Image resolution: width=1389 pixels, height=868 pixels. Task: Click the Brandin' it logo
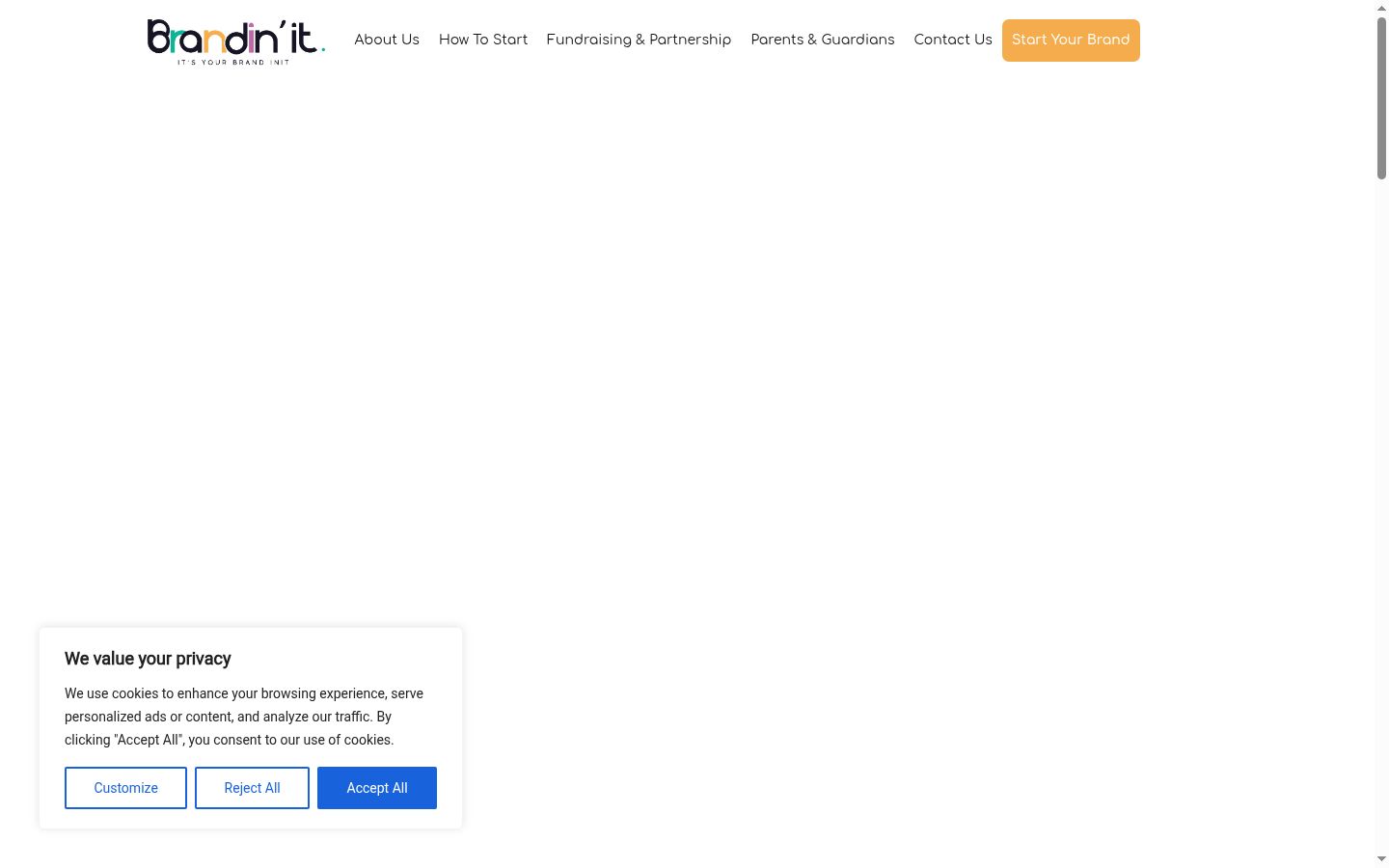[x=236, y=41]
